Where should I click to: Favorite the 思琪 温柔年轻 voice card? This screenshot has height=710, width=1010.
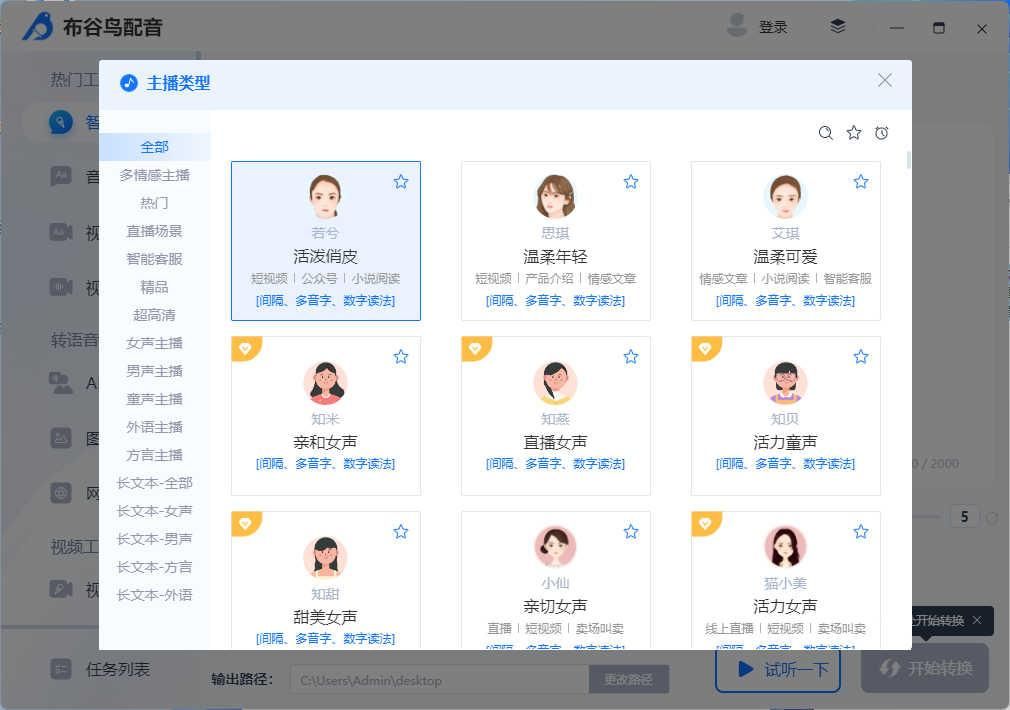pyautogui.click(x=631, y=182)
